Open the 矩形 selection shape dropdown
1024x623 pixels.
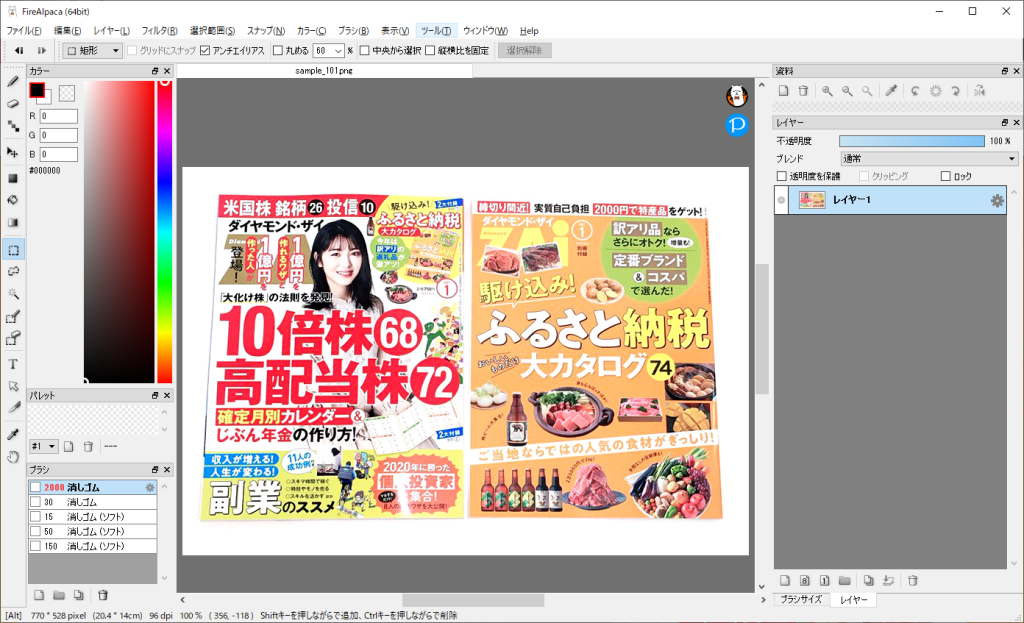click(93, 50)
